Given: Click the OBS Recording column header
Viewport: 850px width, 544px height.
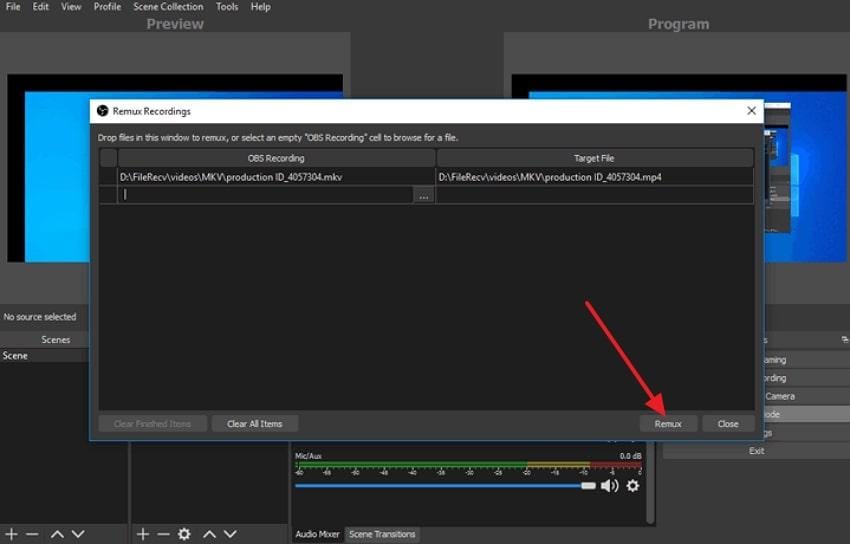Looking at the screenshot, I should [276, 158].
